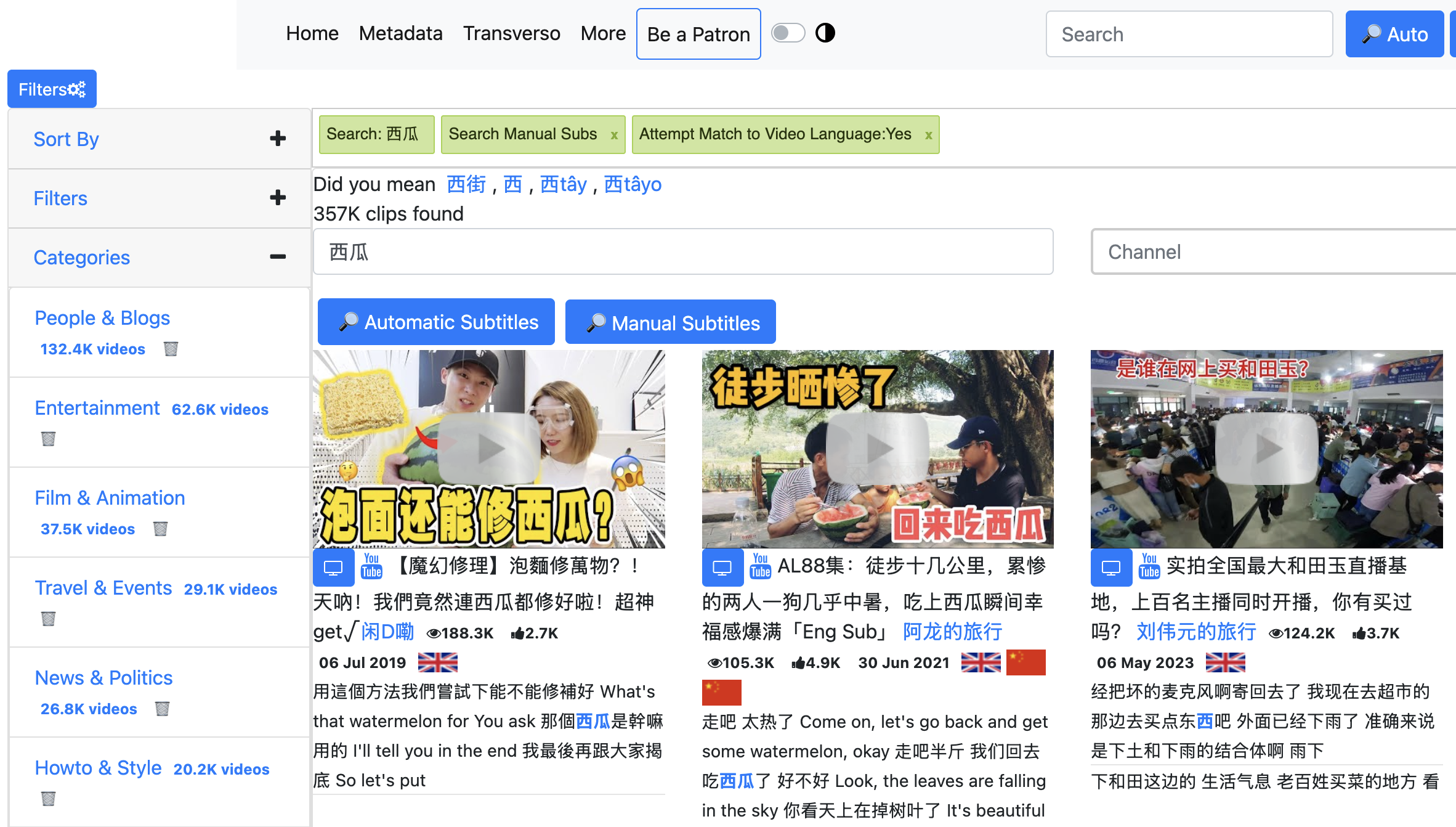Click trash icon next to People & Blogs
1456x827 pixels.
tap(171, 349)
